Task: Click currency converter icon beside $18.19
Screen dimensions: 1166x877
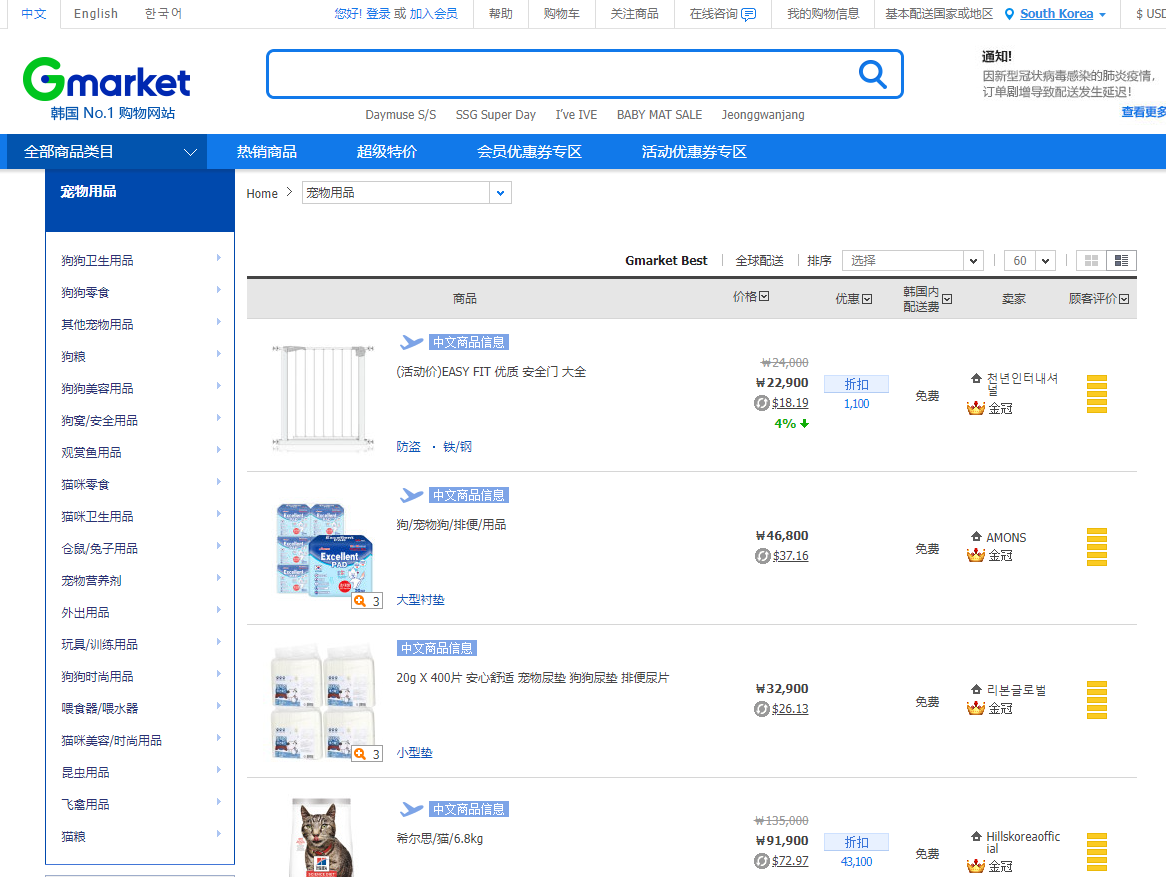Action: point(762,403)
